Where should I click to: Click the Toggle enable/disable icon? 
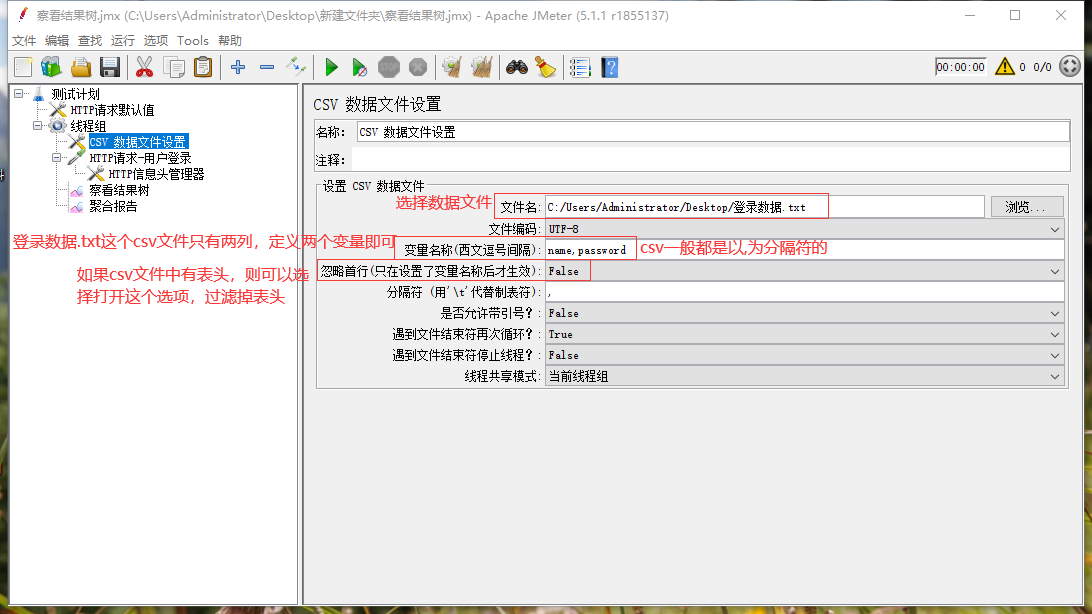pos(296,68)
